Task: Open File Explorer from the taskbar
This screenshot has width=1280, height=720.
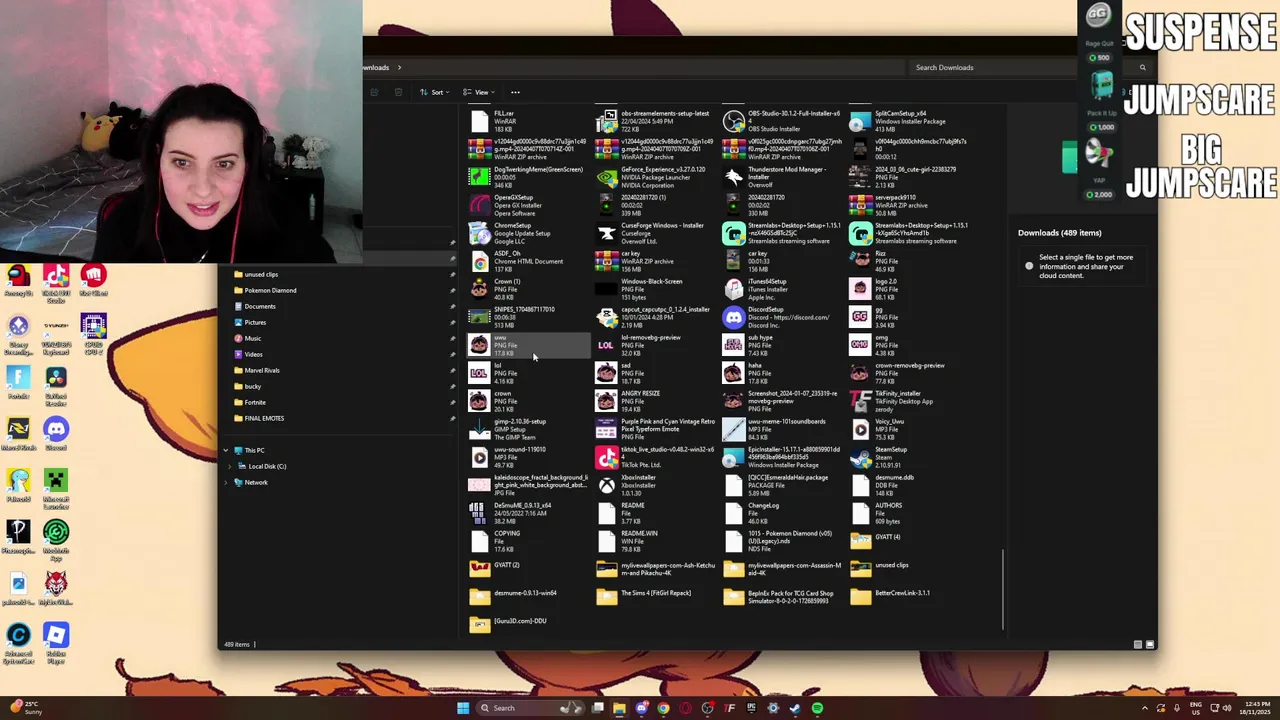Action: pos(619,708)
